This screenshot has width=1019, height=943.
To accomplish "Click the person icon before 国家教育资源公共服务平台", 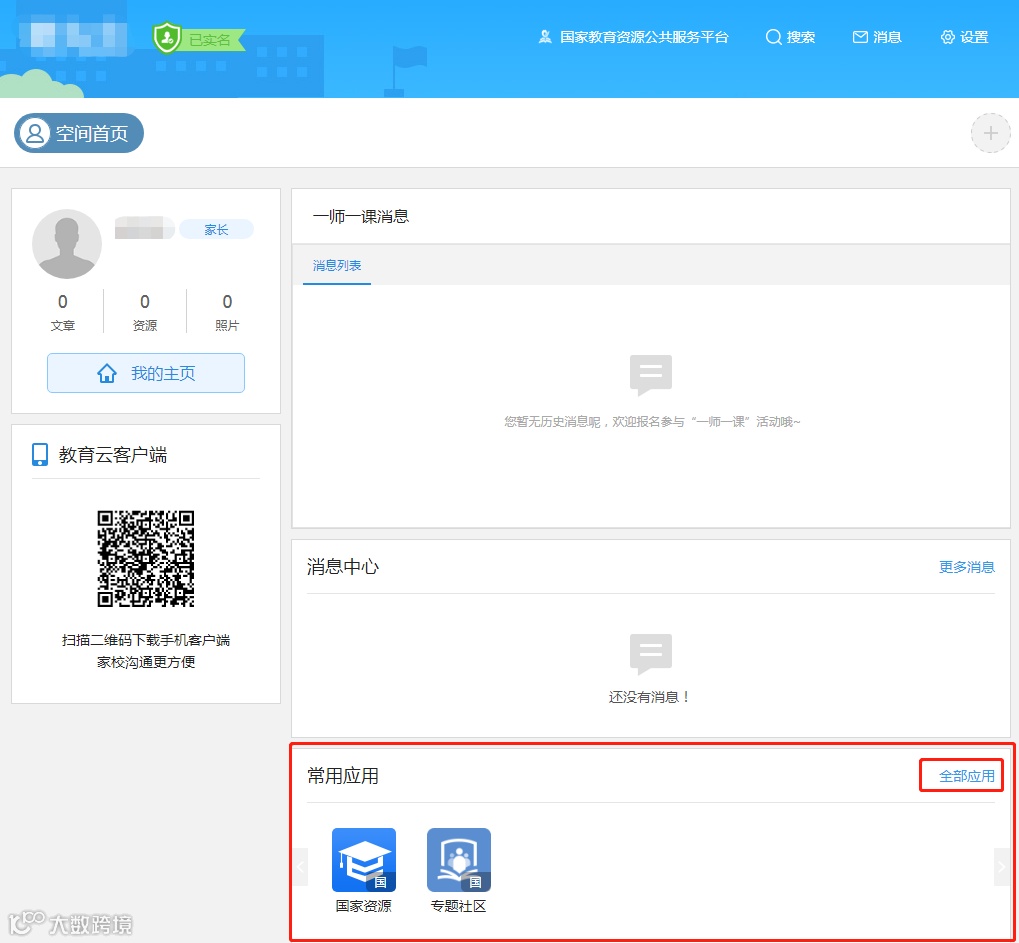I will tap(545, 37).
